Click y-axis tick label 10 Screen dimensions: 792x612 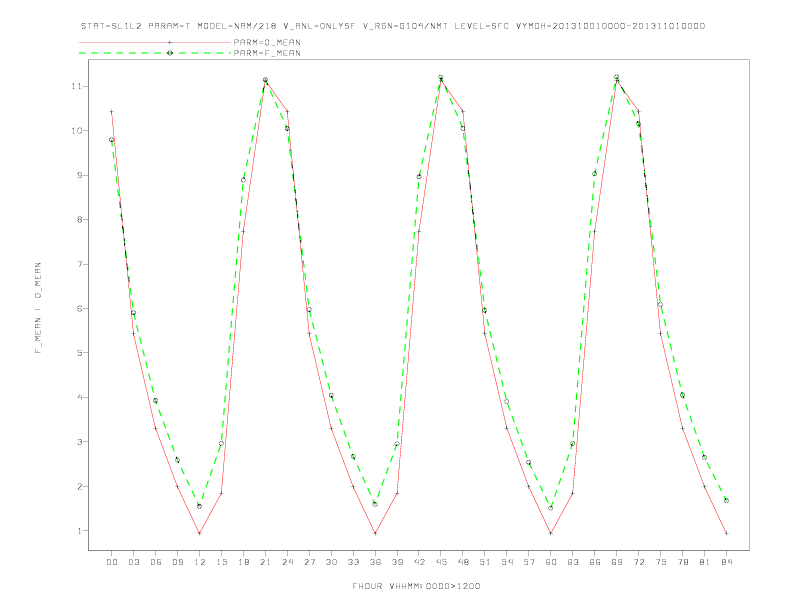(76, 131)
